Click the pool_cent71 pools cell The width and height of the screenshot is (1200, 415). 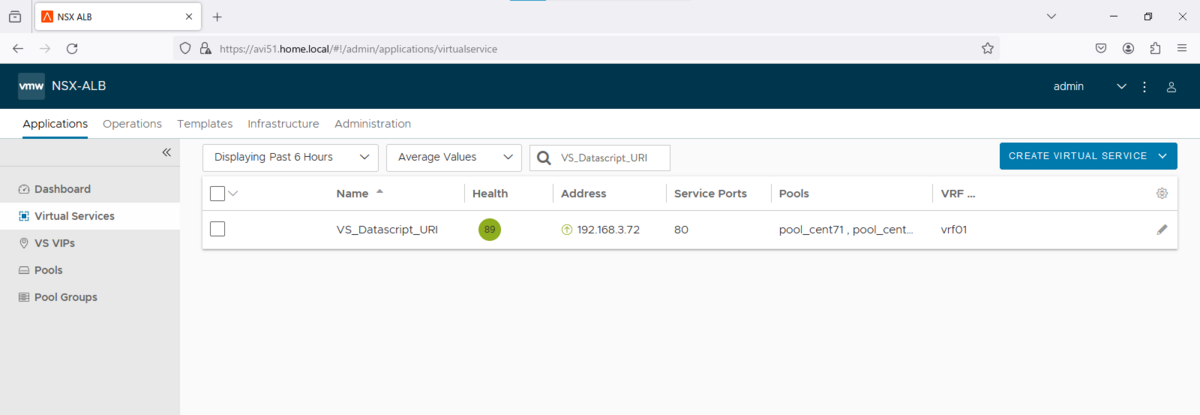846,229
